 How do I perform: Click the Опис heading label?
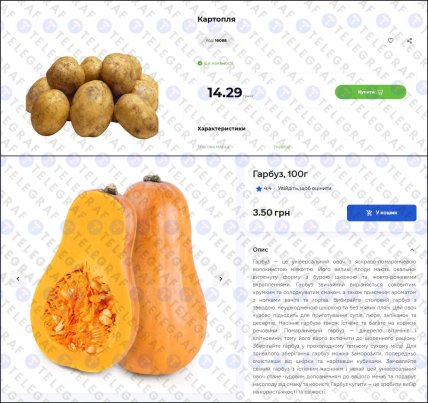260,250
